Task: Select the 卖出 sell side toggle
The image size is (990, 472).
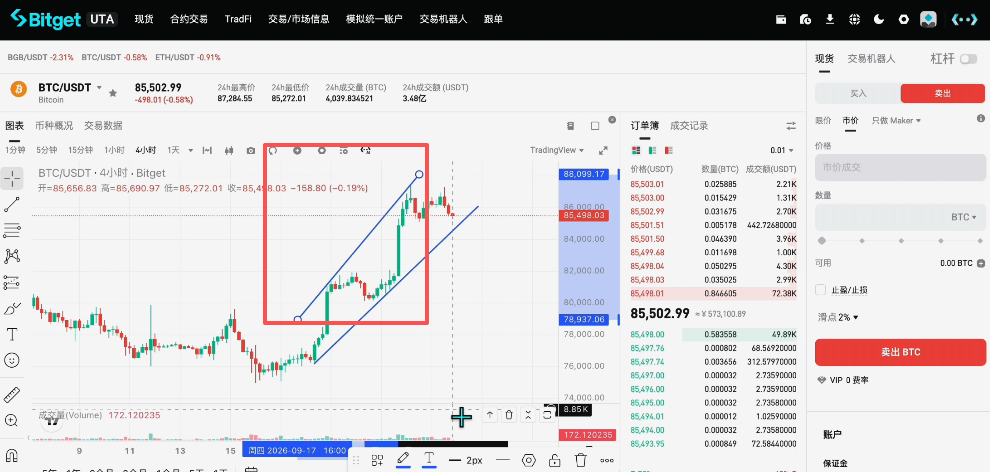Action: point(943,93)
